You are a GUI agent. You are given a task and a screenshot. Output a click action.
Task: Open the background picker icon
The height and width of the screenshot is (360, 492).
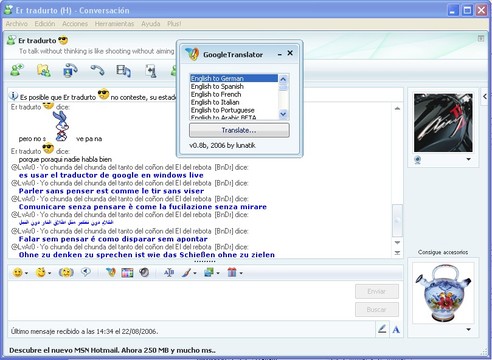(209, 273)
